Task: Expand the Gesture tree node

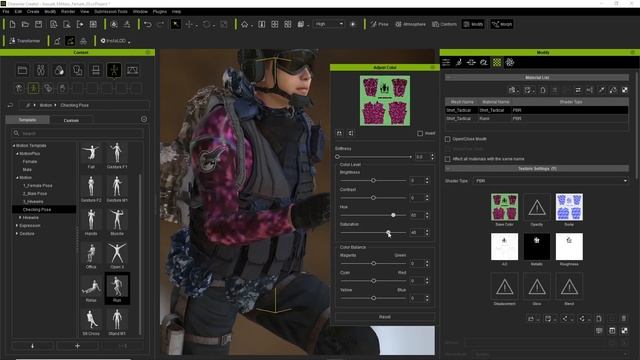Action: coord(17,234)
